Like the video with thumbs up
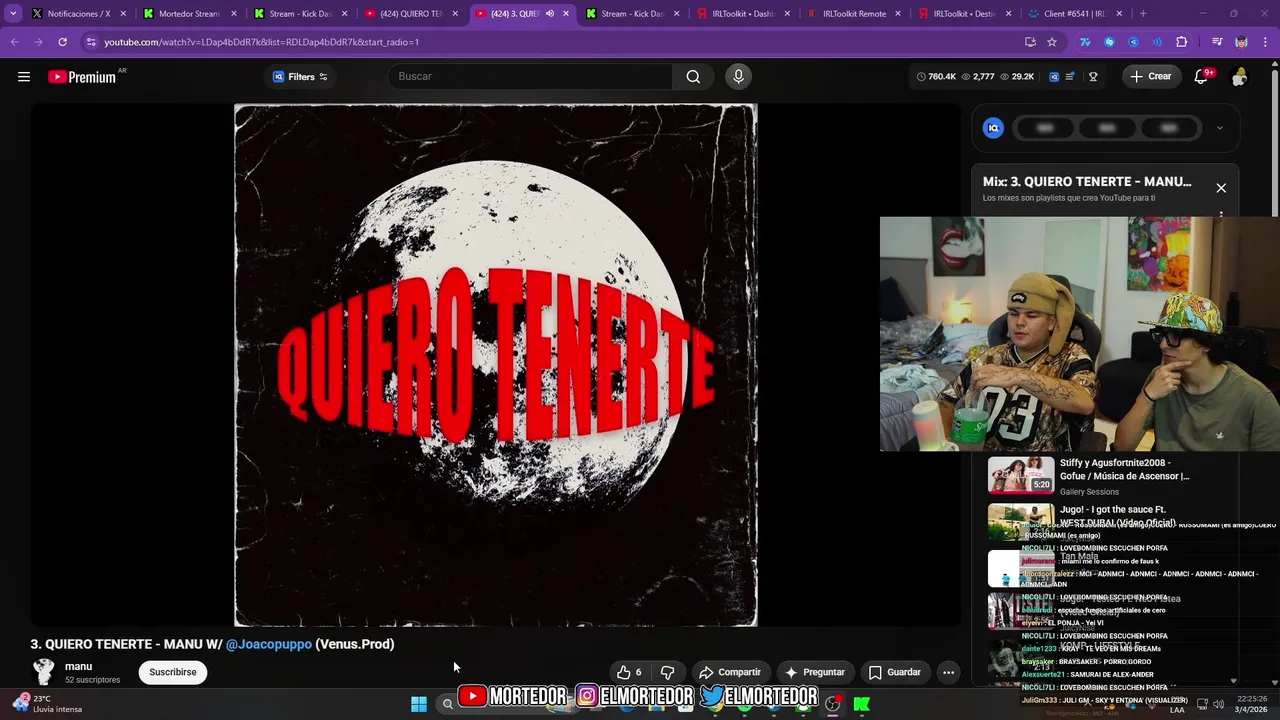Viewport: 1280px width, 720px height. click(629, 672)
